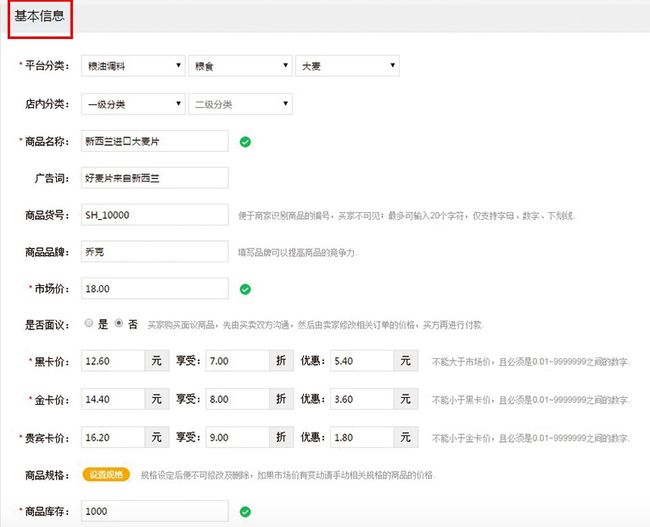Click the 贵宾卡价 price field 16.20

tap(113, 437)
